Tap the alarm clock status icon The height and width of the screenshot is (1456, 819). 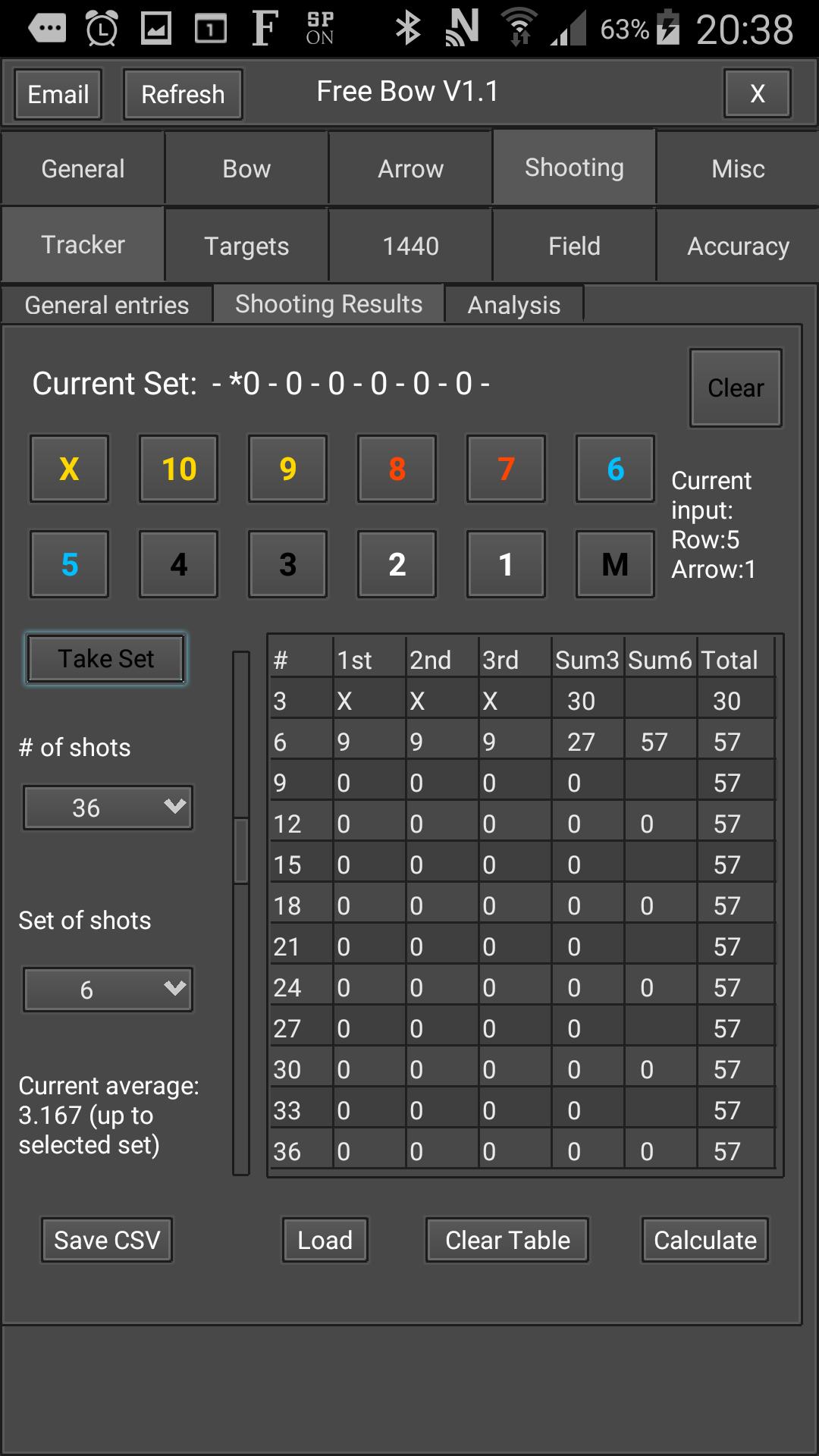pyautogui.click(x=102, y=29)
